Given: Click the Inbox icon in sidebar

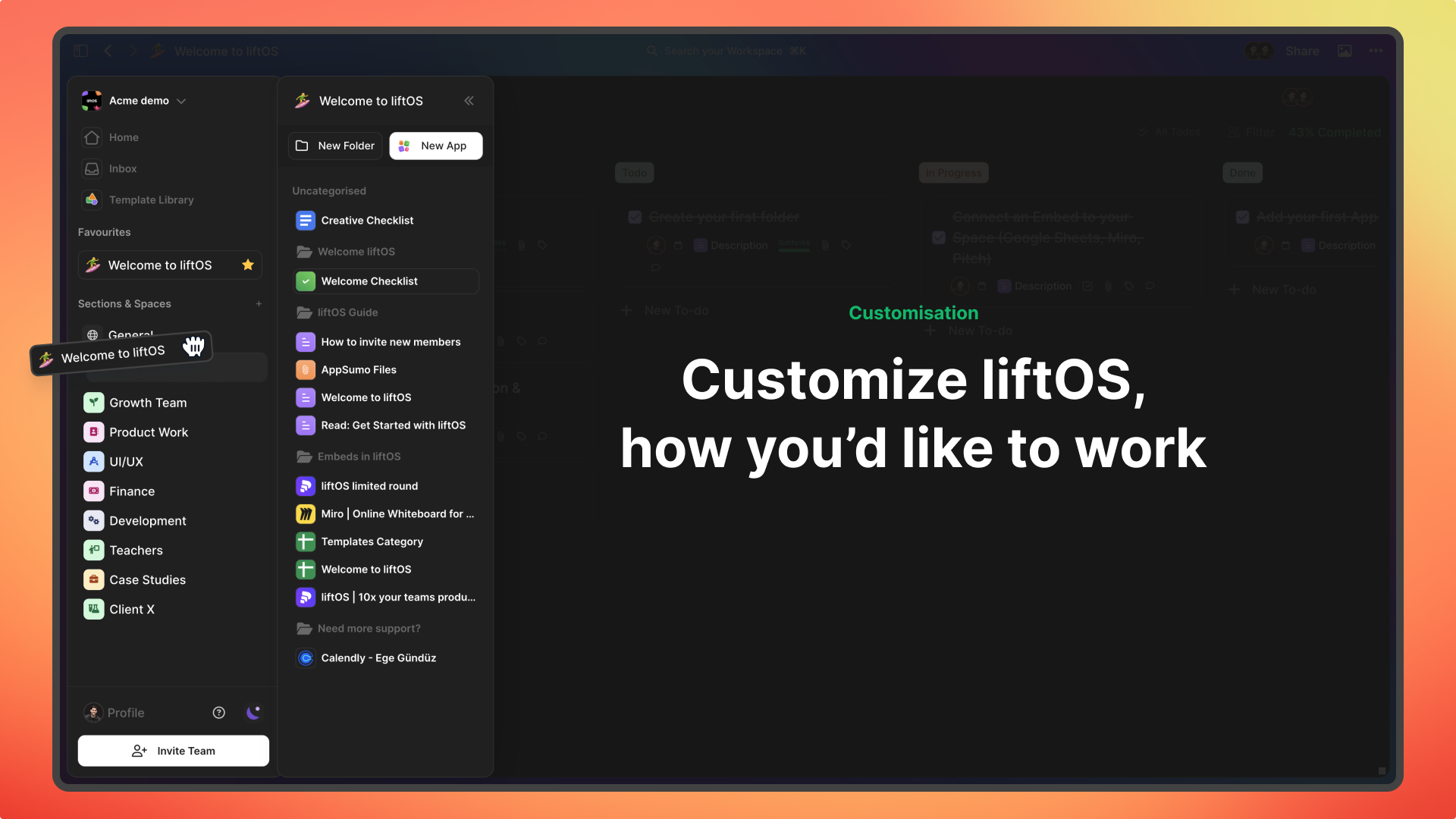Looking at the screenshot, I should tap(91, 168).
